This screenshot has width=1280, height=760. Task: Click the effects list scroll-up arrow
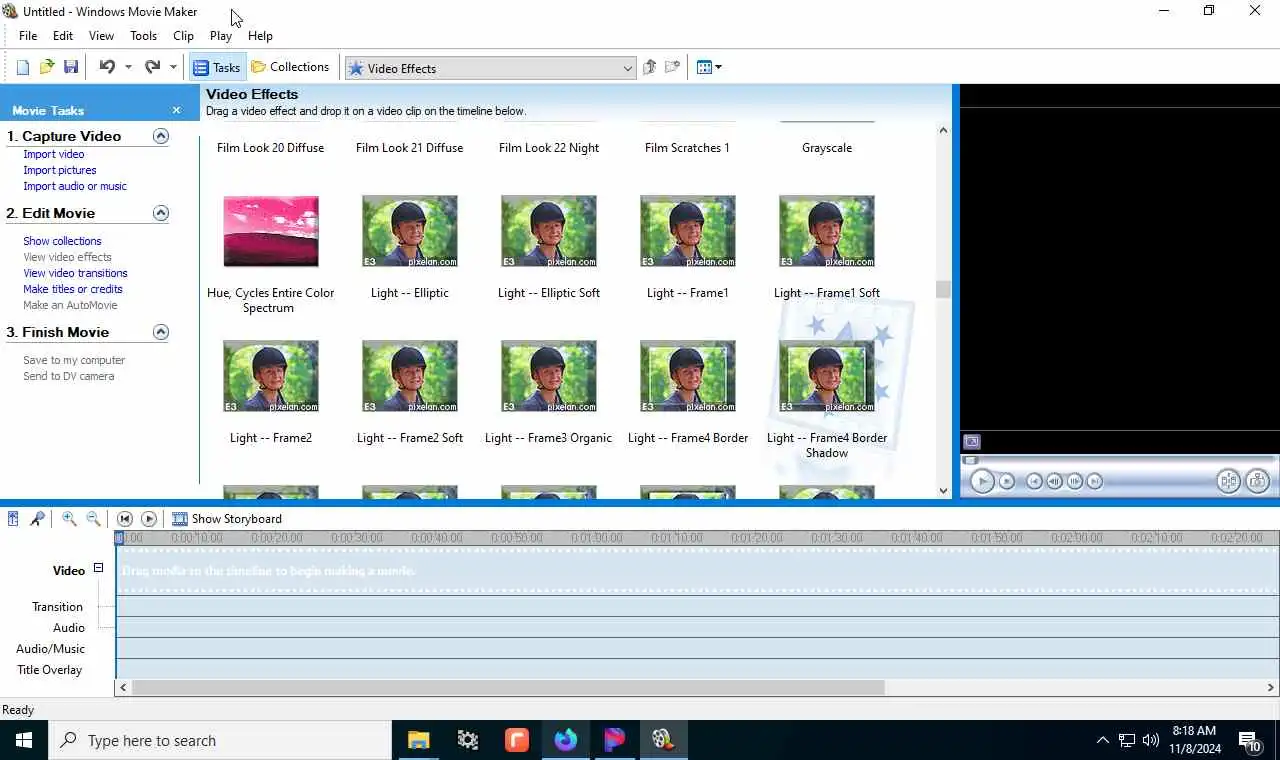(943, 130)
